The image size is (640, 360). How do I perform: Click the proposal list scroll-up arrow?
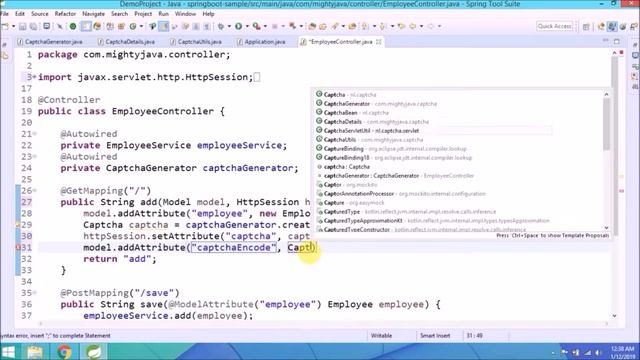point(607,94)
